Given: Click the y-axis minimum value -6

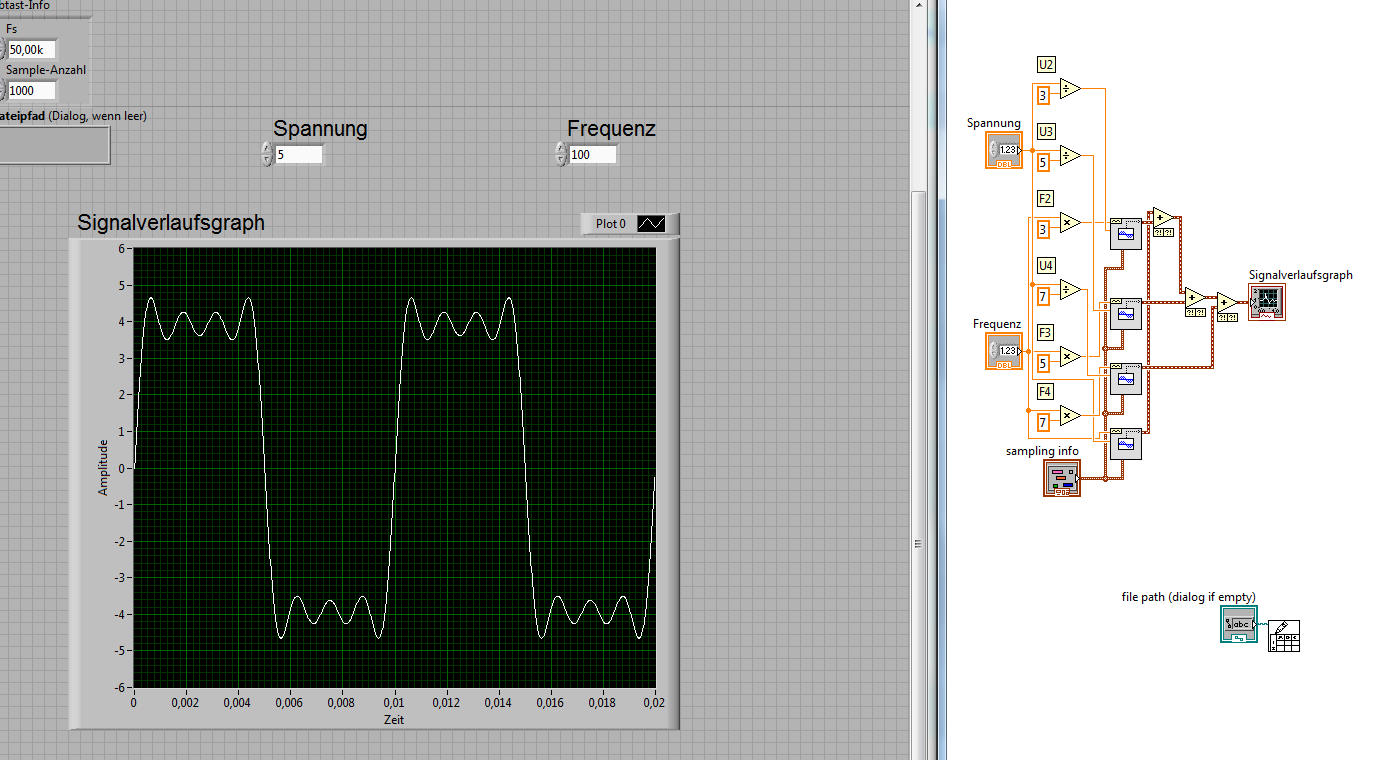Looking at the screenshot, I should pyautogui.click(x=119, y=687).
